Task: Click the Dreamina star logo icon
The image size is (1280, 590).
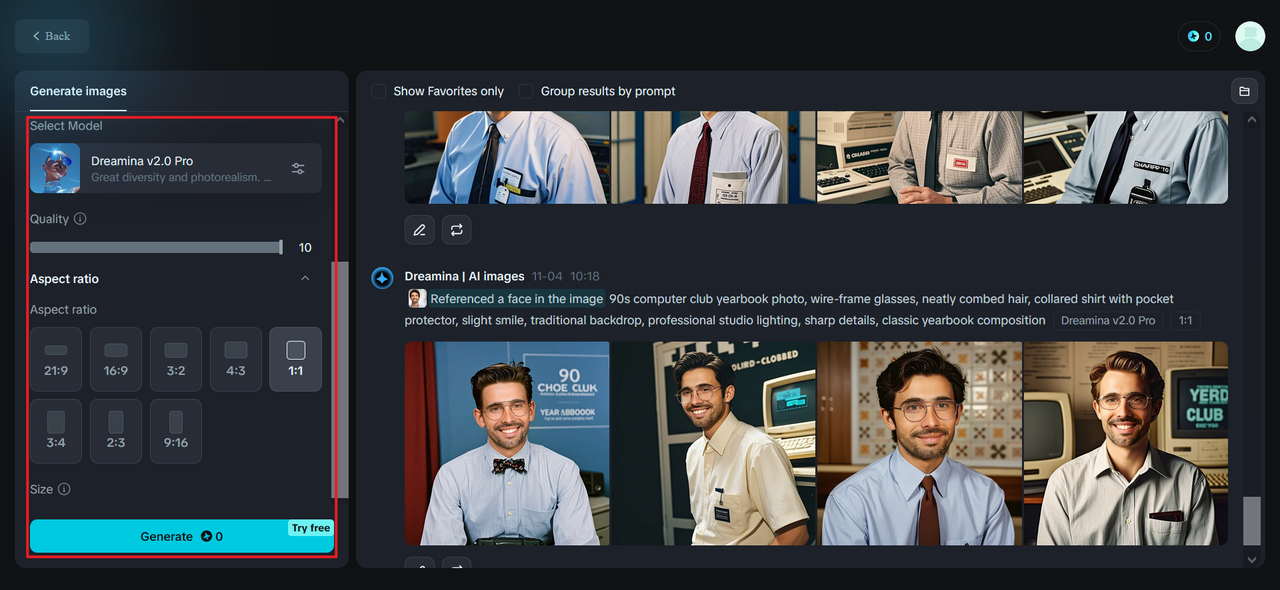Action: click(382, 278)
